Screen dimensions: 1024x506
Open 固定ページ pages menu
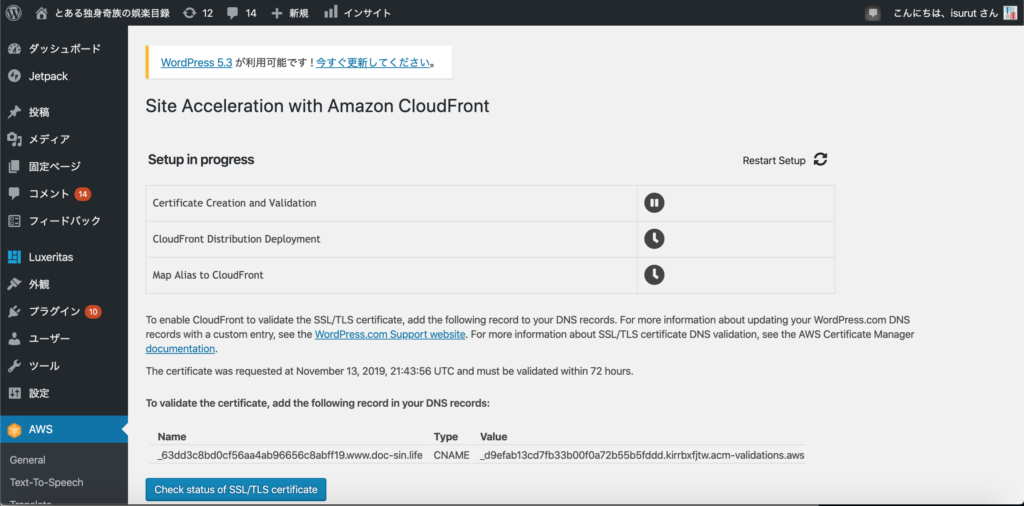[x=64, y=166]
